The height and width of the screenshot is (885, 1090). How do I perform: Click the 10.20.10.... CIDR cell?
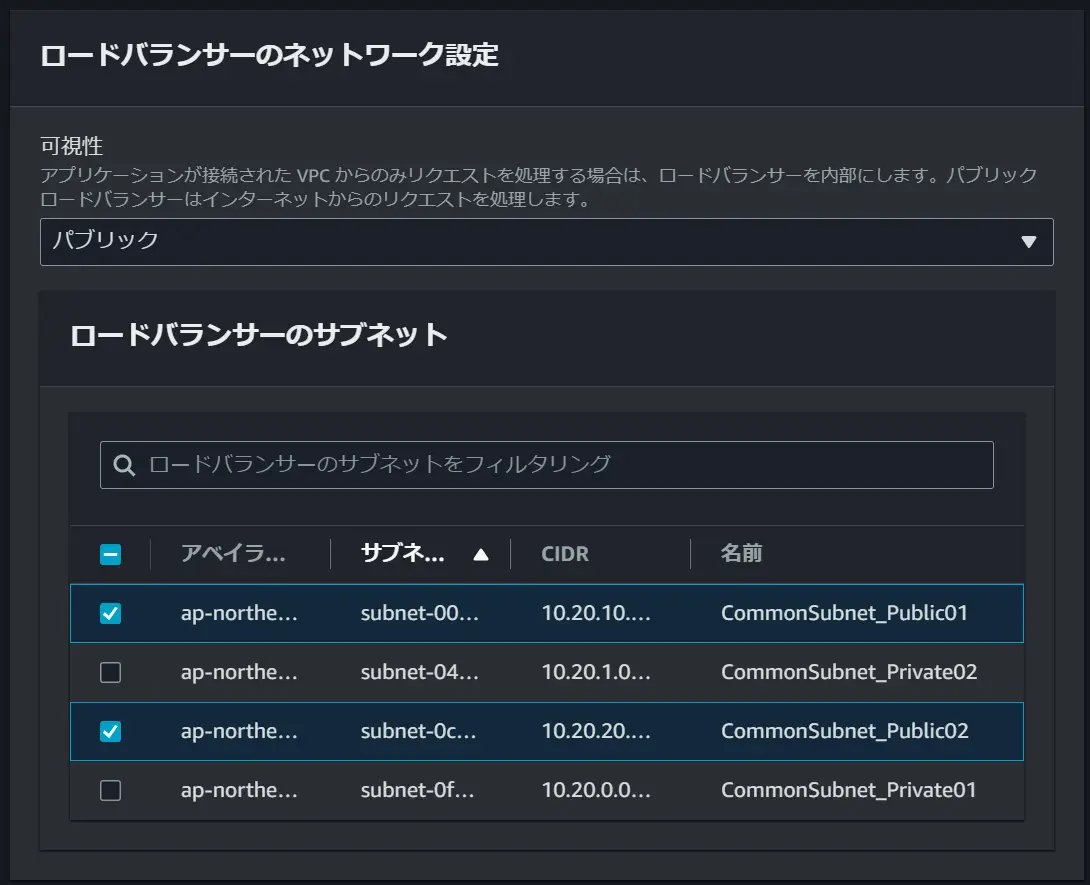(596, 613)
